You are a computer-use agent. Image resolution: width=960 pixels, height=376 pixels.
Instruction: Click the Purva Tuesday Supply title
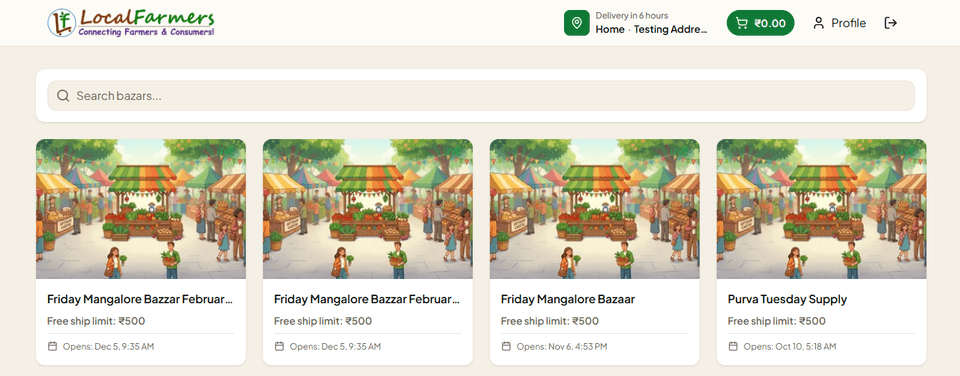pos(787,299)
